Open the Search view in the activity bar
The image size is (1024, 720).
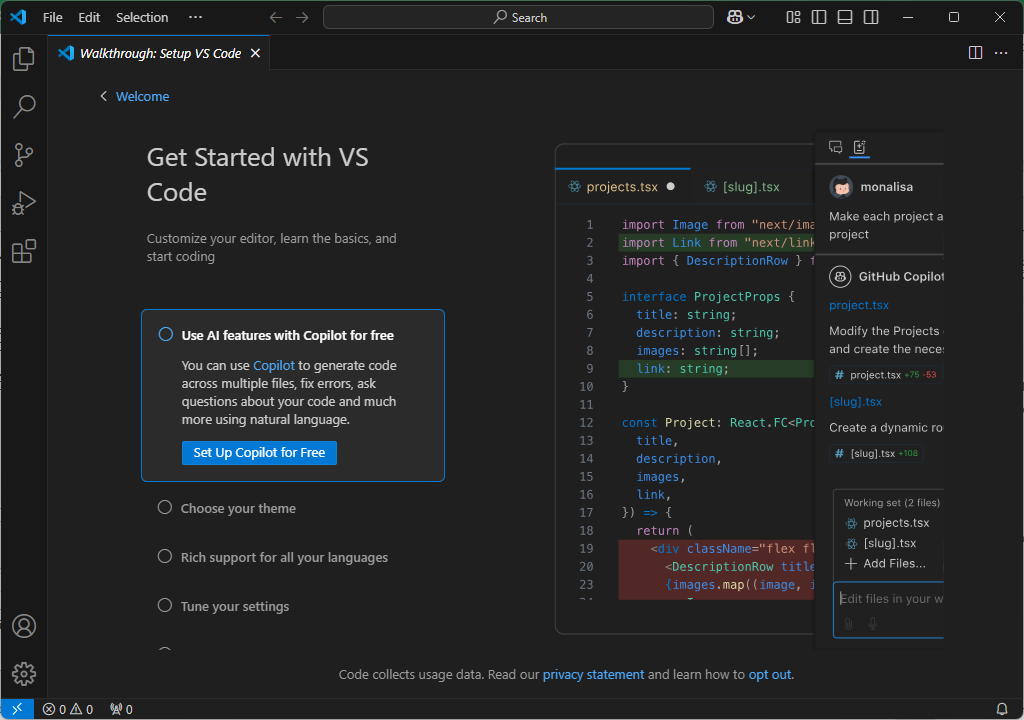point(24,106)
